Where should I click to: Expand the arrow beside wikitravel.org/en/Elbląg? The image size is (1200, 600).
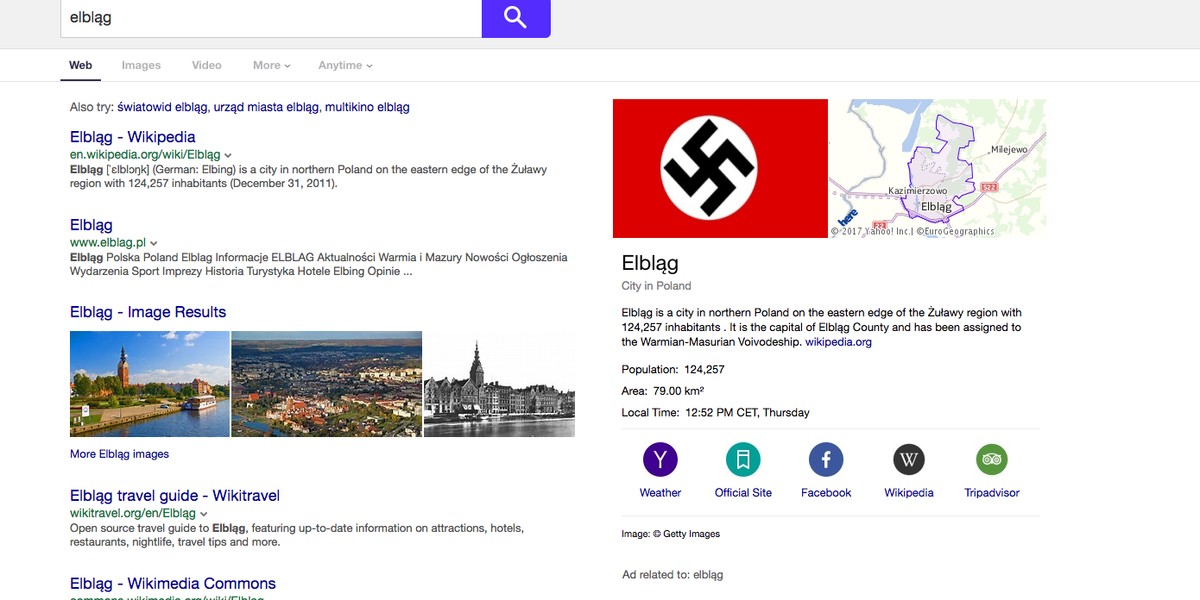point(204,514)
